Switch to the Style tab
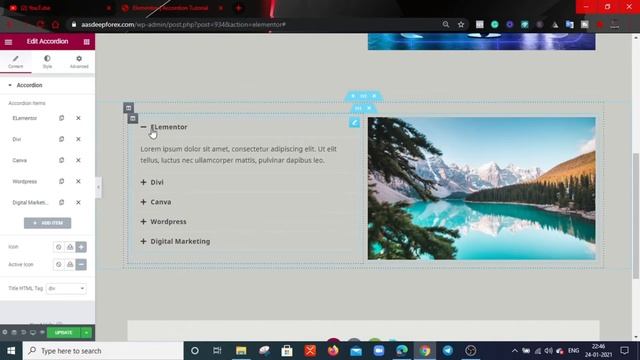Screen dimensions: 640x360 47,62
